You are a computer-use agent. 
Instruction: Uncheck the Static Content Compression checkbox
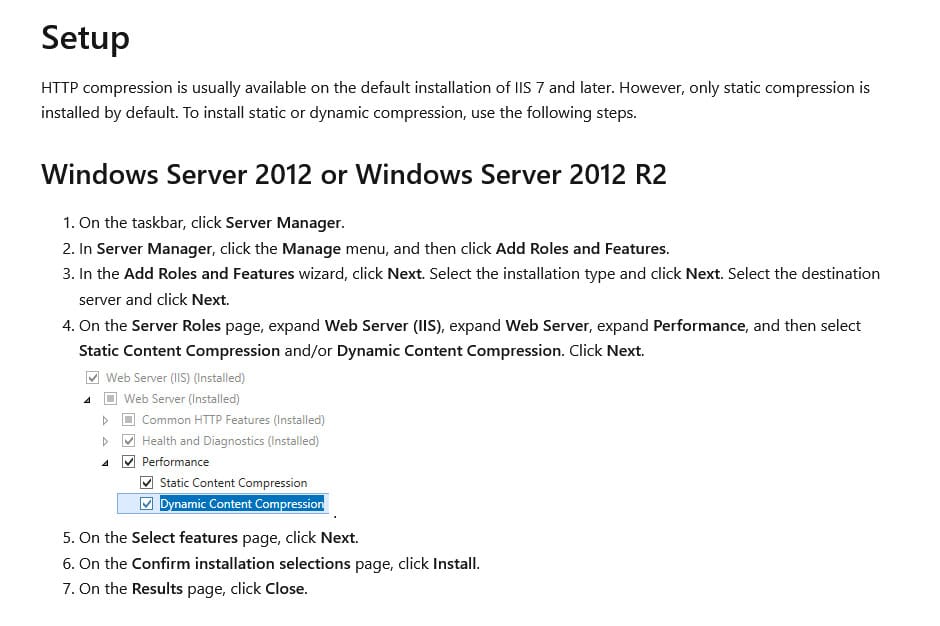(147, 483)
